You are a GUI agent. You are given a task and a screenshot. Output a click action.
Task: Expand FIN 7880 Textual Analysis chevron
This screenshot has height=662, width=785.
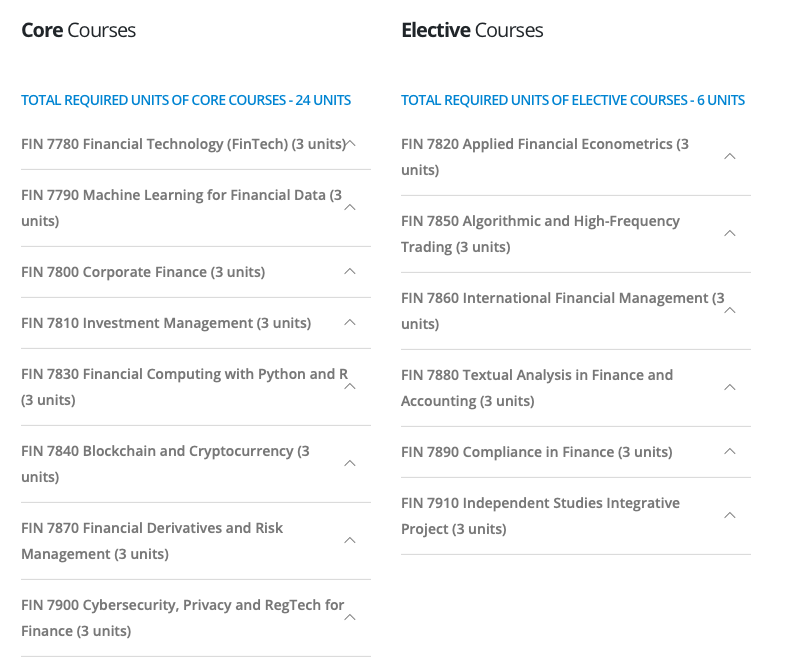730,388
